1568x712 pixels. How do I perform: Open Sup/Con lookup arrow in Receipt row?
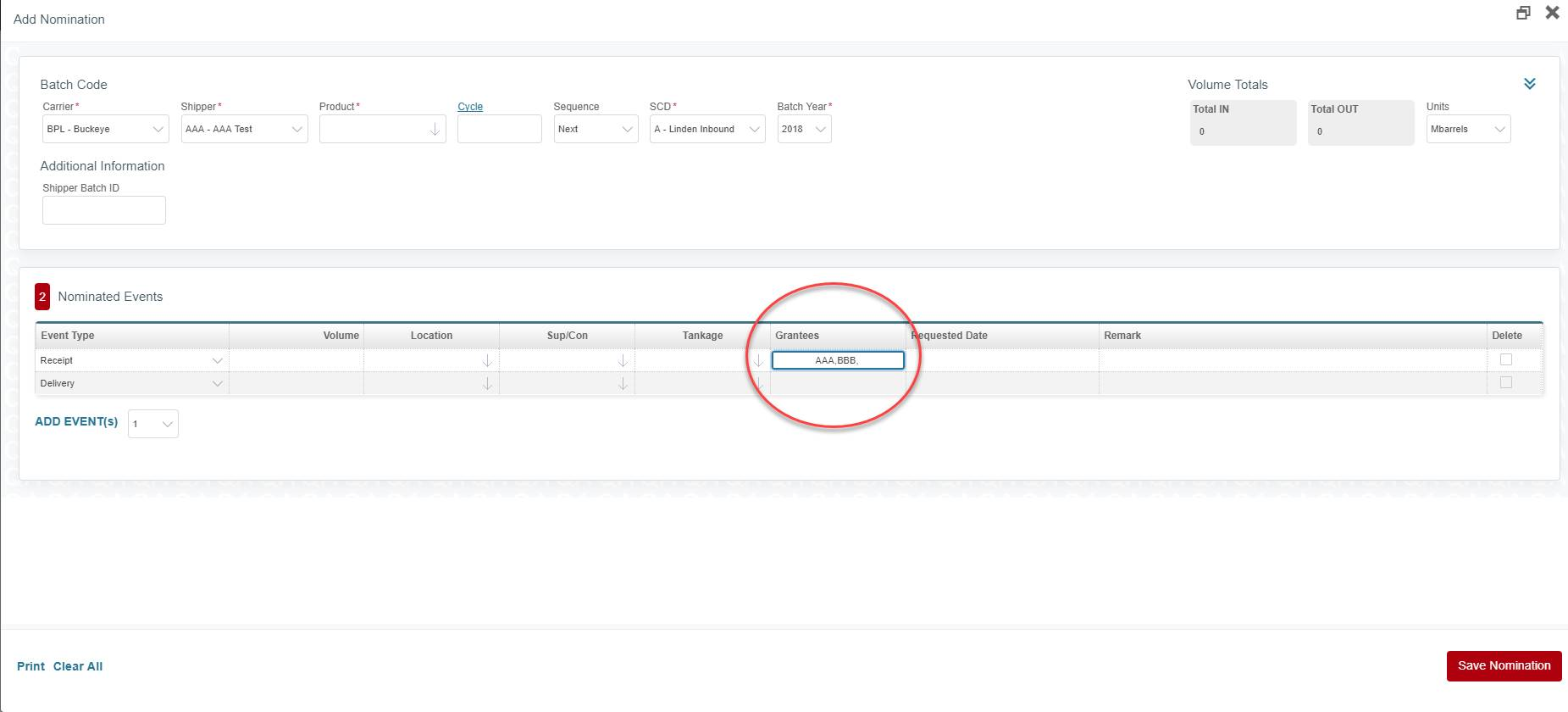pyautogui.click(x=623, y=361)
